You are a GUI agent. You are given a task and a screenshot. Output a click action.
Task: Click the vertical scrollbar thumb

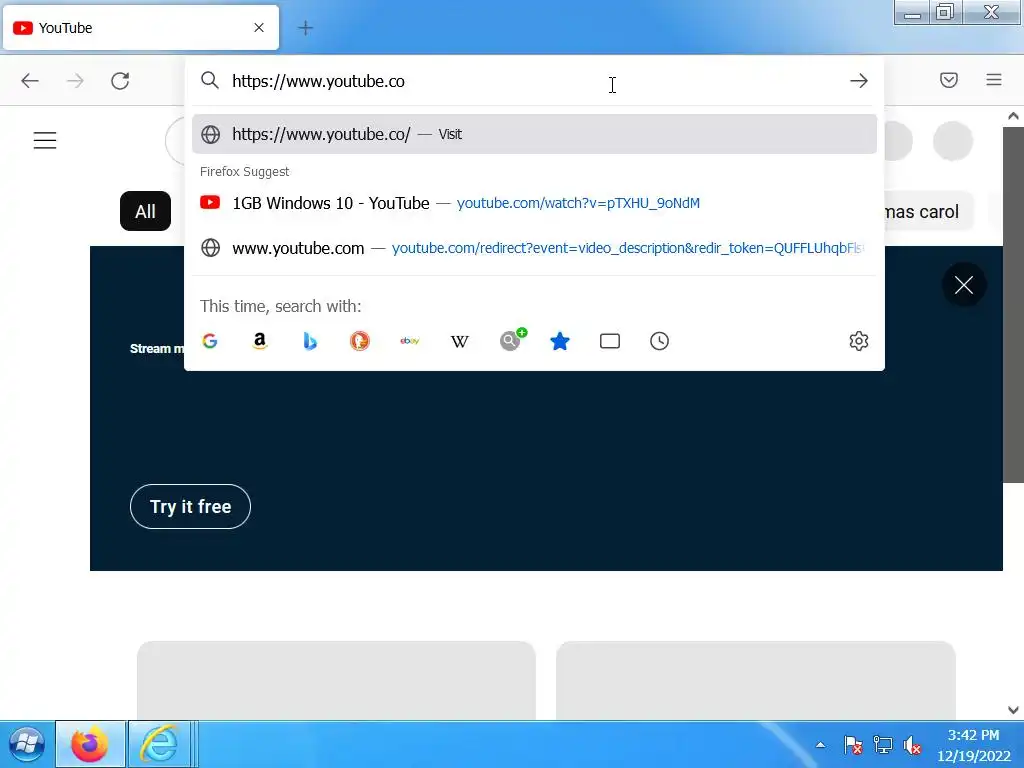pos(1013,305)
